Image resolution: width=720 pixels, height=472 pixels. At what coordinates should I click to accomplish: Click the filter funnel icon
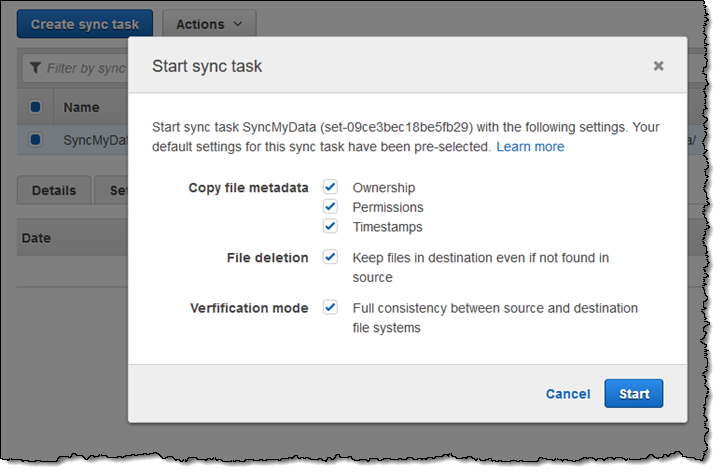click(35, 68)
